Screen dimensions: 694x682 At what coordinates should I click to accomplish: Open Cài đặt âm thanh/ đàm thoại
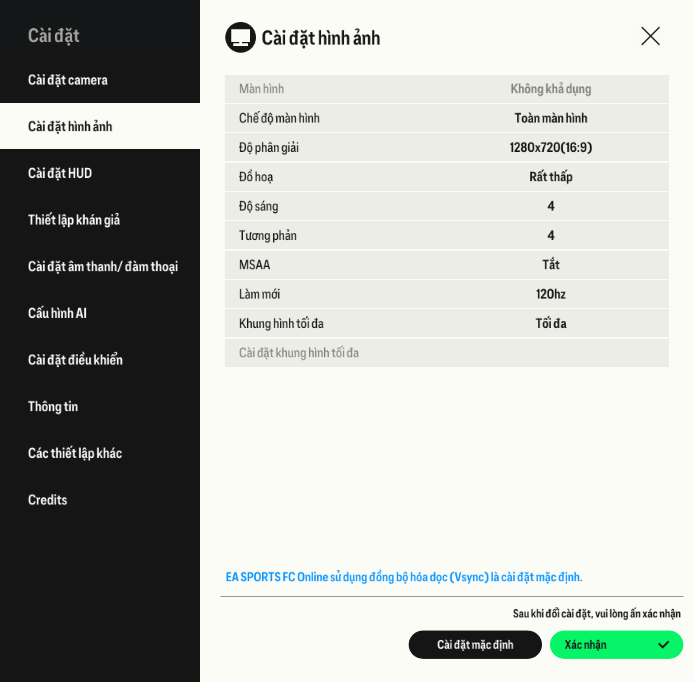coord(103,267)
